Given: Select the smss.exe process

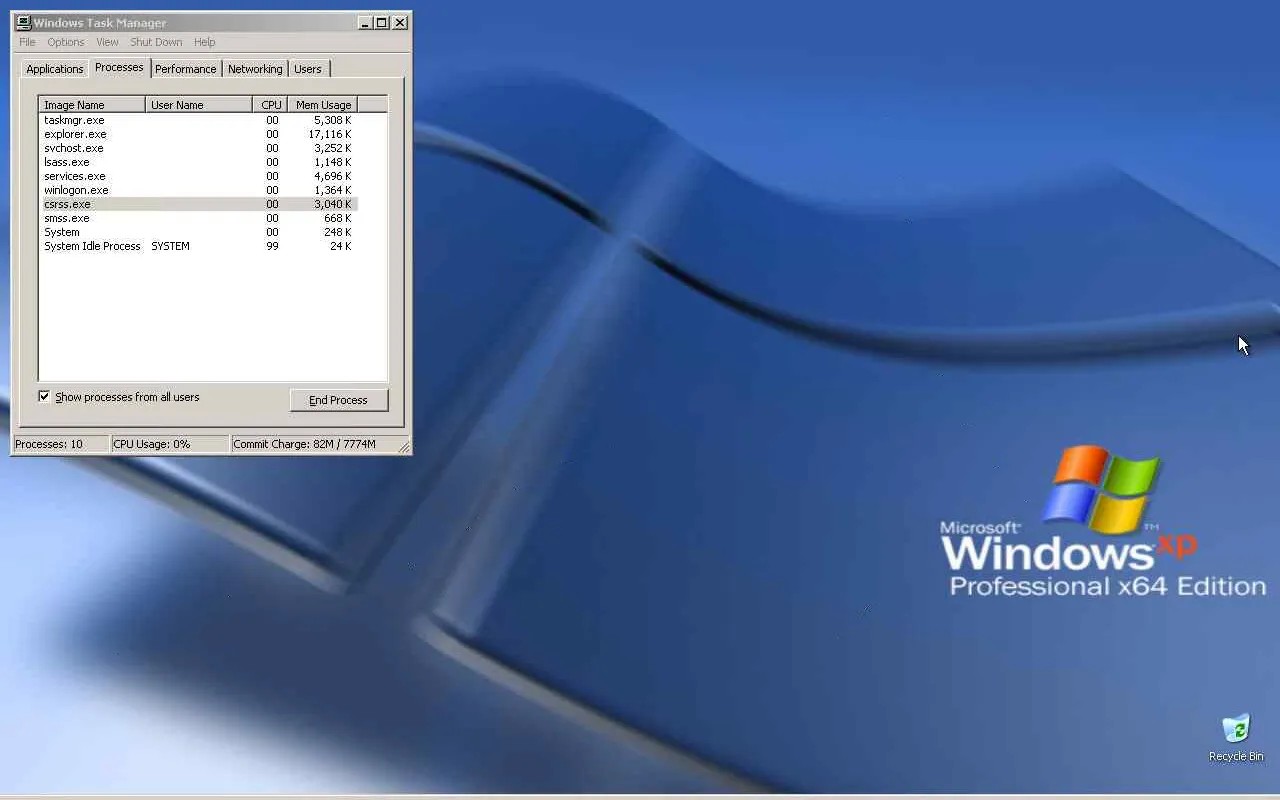Looking at the screenshot, I should 198,218.
